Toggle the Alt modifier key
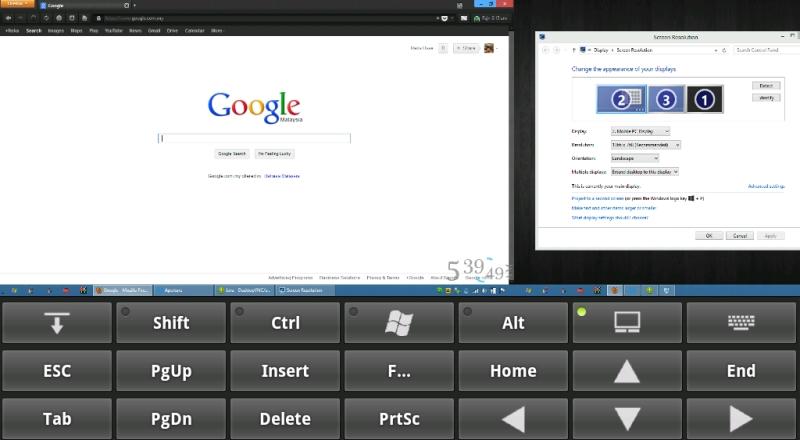 pos(513,323)
